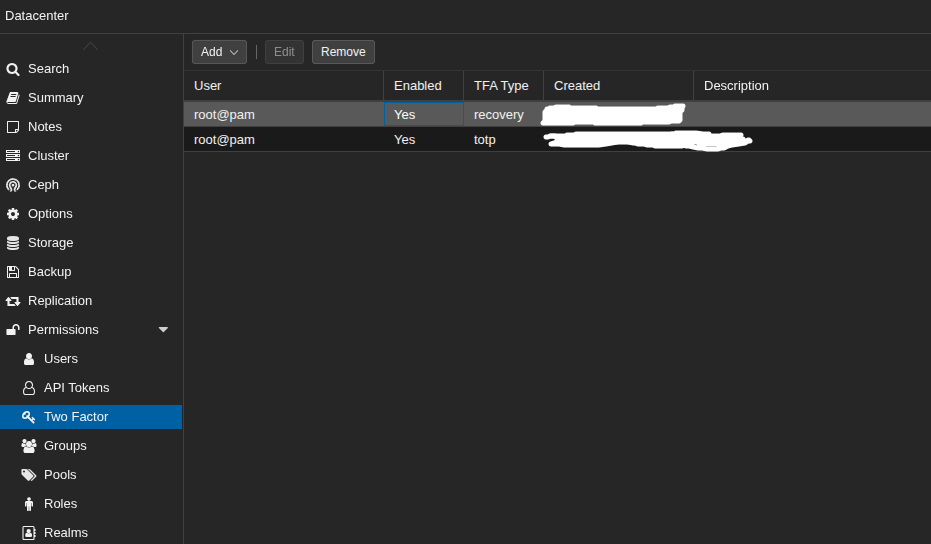
Task: Collapse the Permissions submenu arrow
Action: click(163, 330)
